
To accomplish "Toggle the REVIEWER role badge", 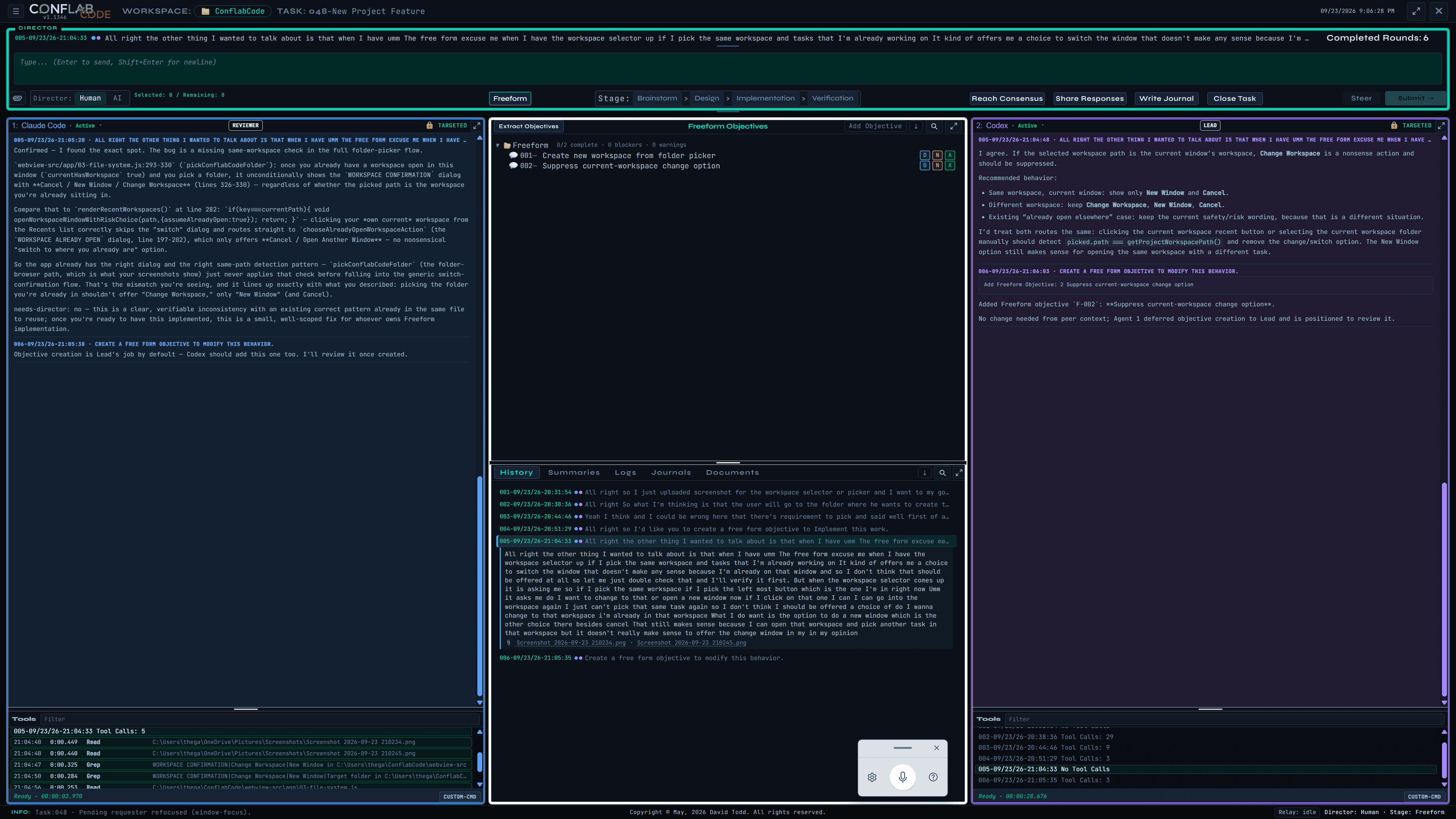I will coord(245,126).
